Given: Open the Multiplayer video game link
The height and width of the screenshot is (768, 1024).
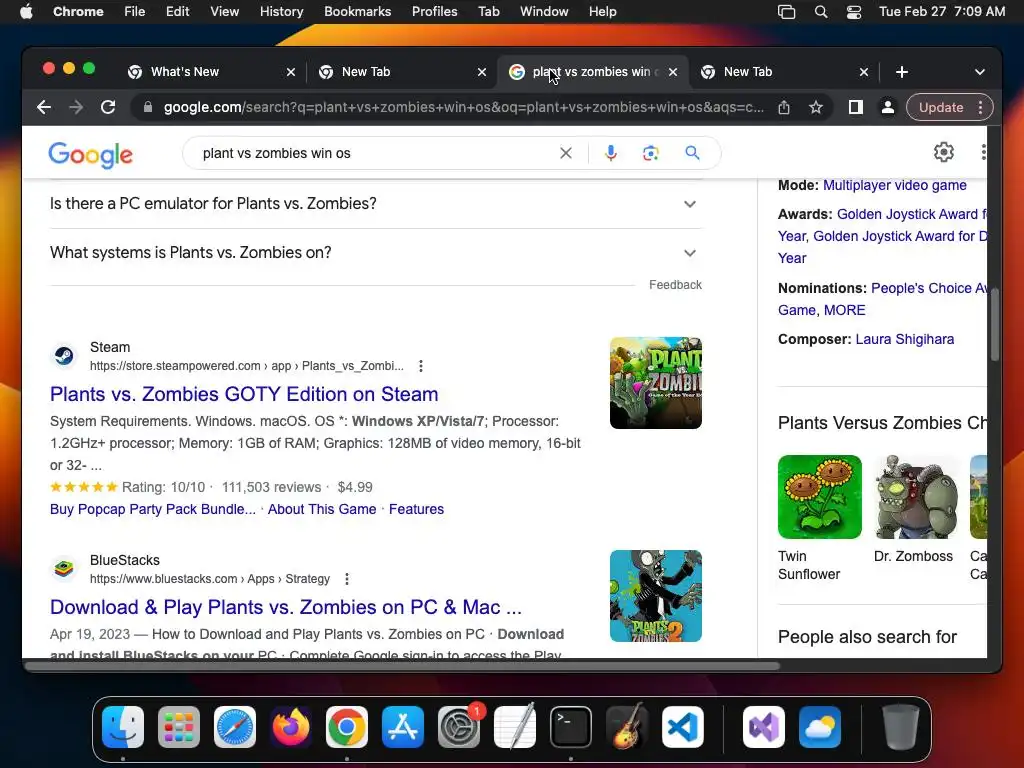Looking at the screenshot, I should (x=895, y=185).
